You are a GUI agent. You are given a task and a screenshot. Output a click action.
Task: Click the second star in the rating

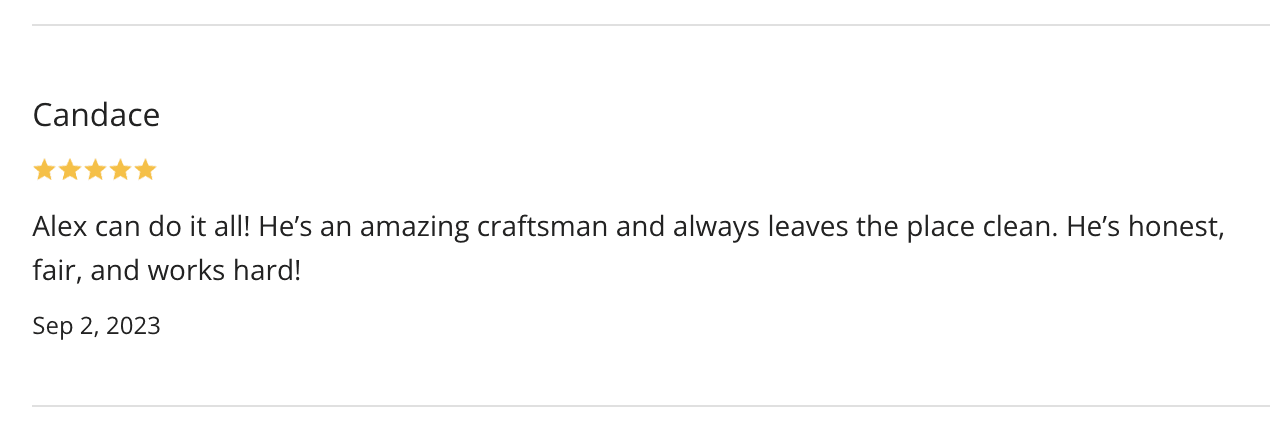[70, 170]
